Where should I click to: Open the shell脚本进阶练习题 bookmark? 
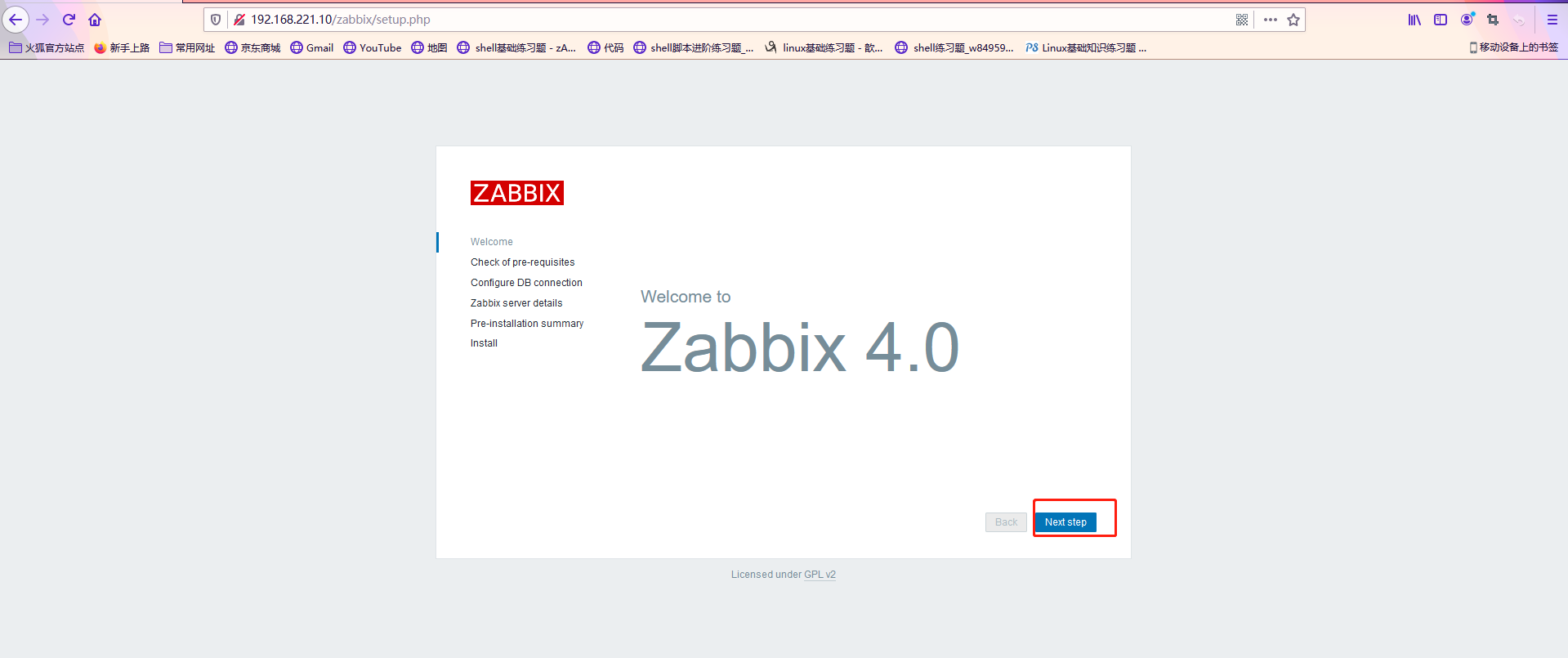694,47
